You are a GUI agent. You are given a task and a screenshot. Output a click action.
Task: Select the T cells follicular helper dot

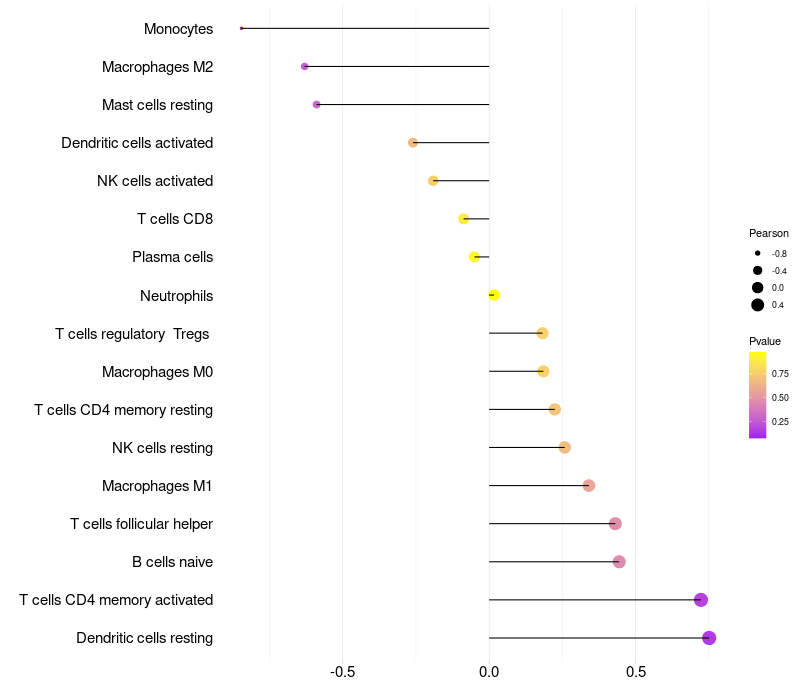point(615,523)
